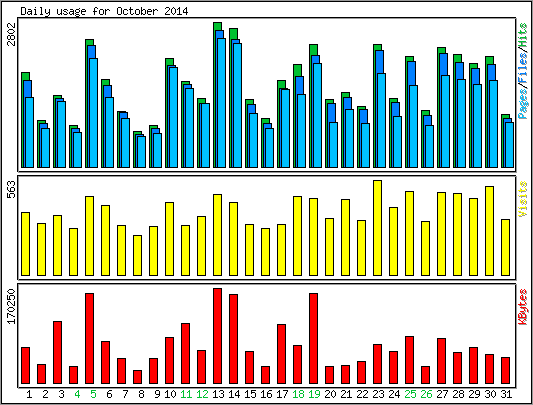Click the day 9 axis label
The height and width of the screenshot is (405, 533).
click(x=157, y=394)
